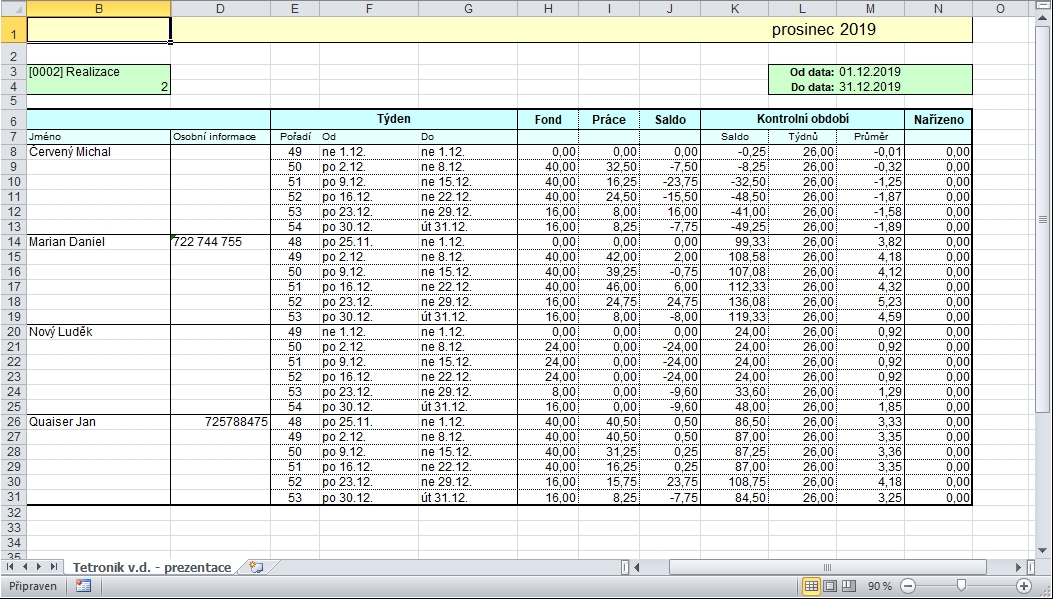Select column B header
1053x599 pixels.
[99, 8]
